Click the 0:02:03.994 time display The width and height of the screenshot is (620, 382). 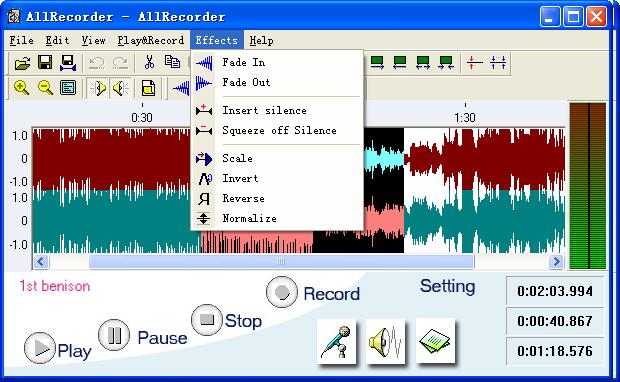(x=555, y=291)
